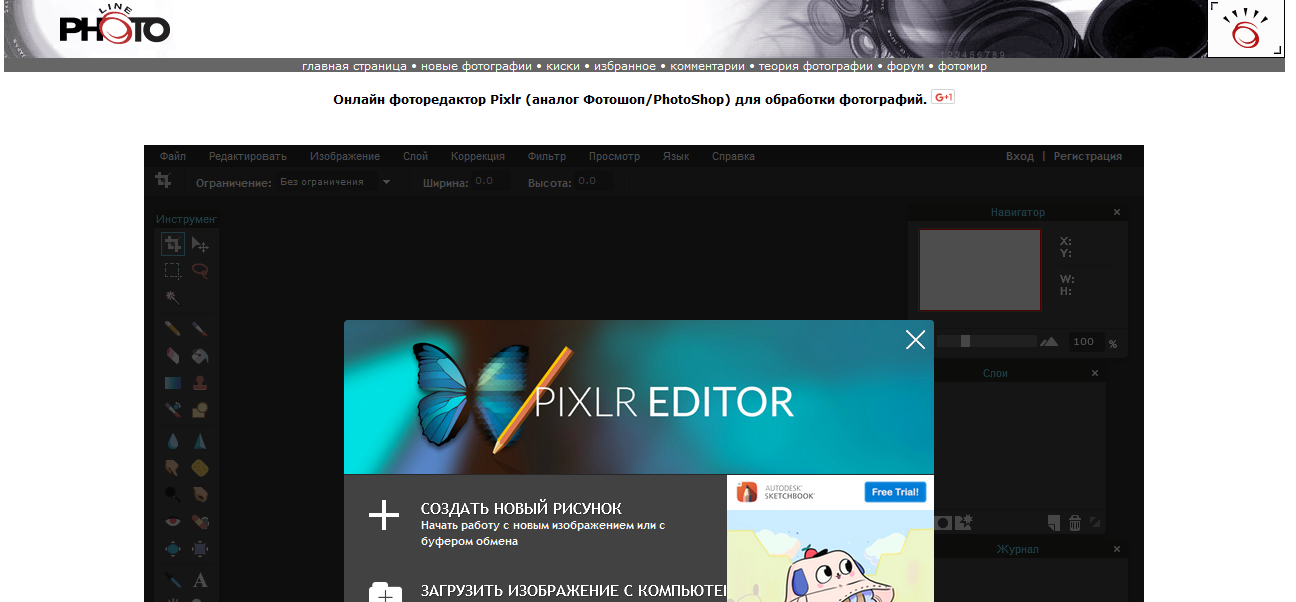Select the Drawing shapes tool

pyautogui.click(x=200, y=409)
